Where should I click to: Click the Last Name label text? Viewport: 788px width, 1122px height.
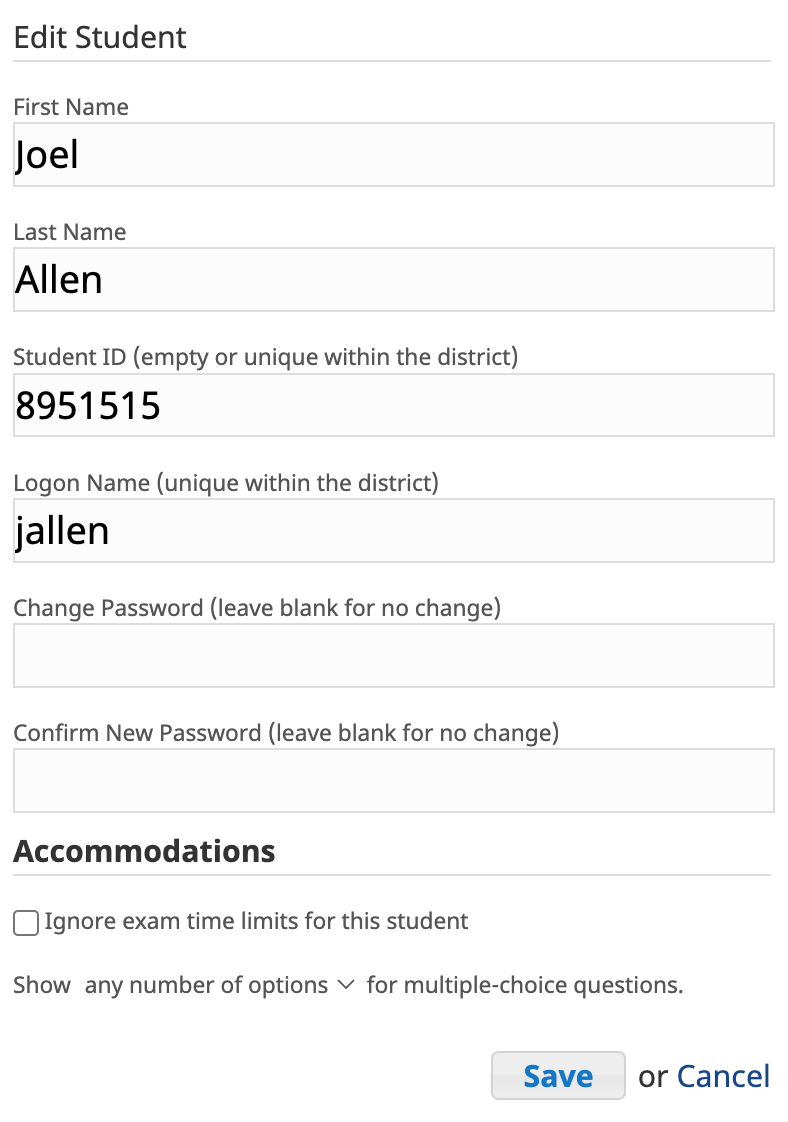click(69, 233)
